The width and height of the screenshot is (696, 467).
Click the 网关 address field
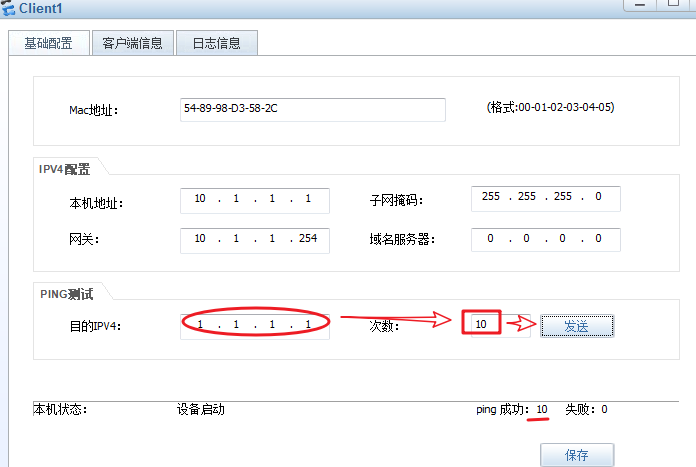[x=255, y=240]
